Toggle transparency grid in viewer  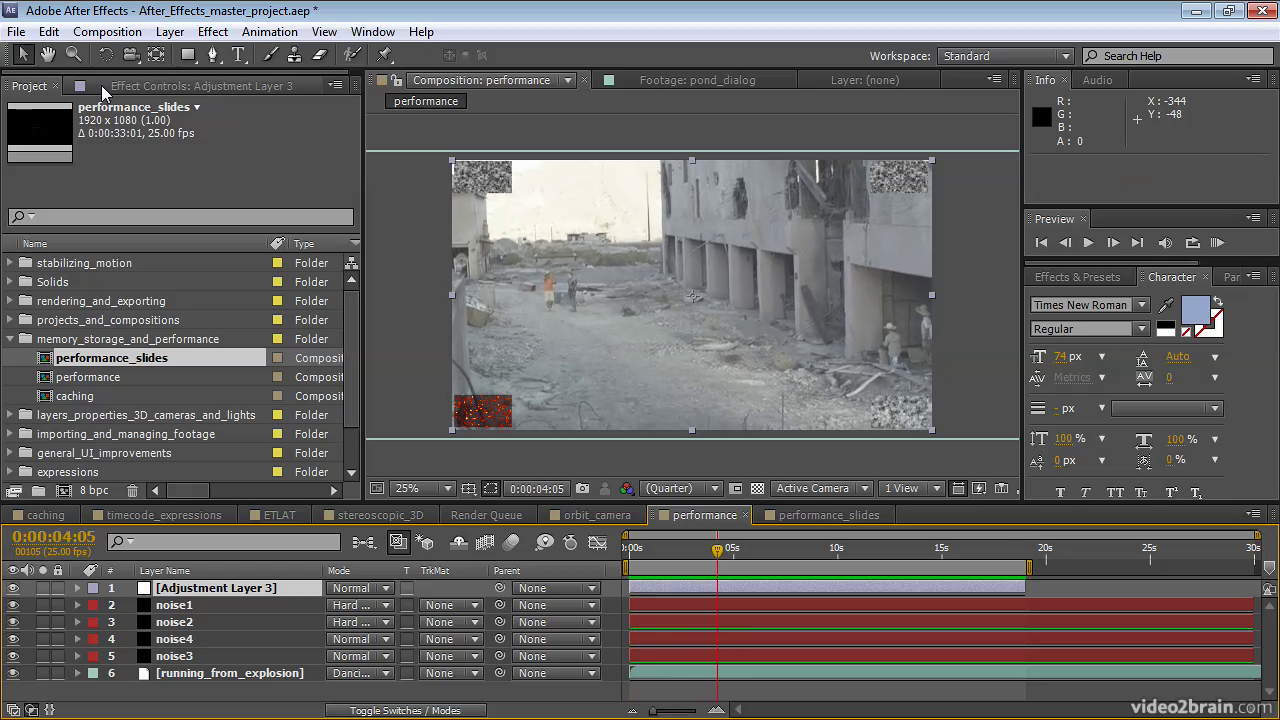pos(757,489)
